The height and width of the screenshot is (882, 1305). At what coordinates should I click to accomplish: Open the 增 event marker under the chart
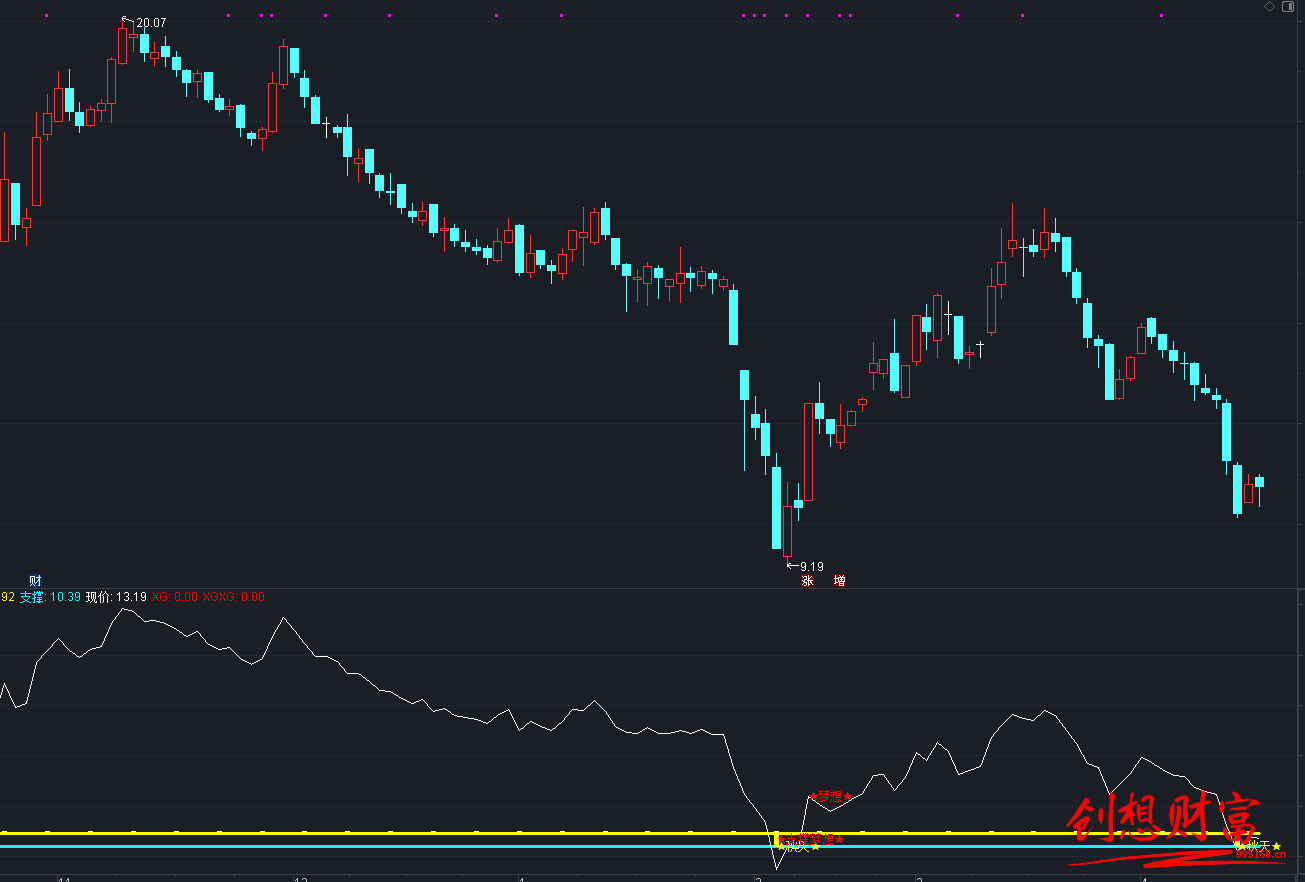point(839,580)
